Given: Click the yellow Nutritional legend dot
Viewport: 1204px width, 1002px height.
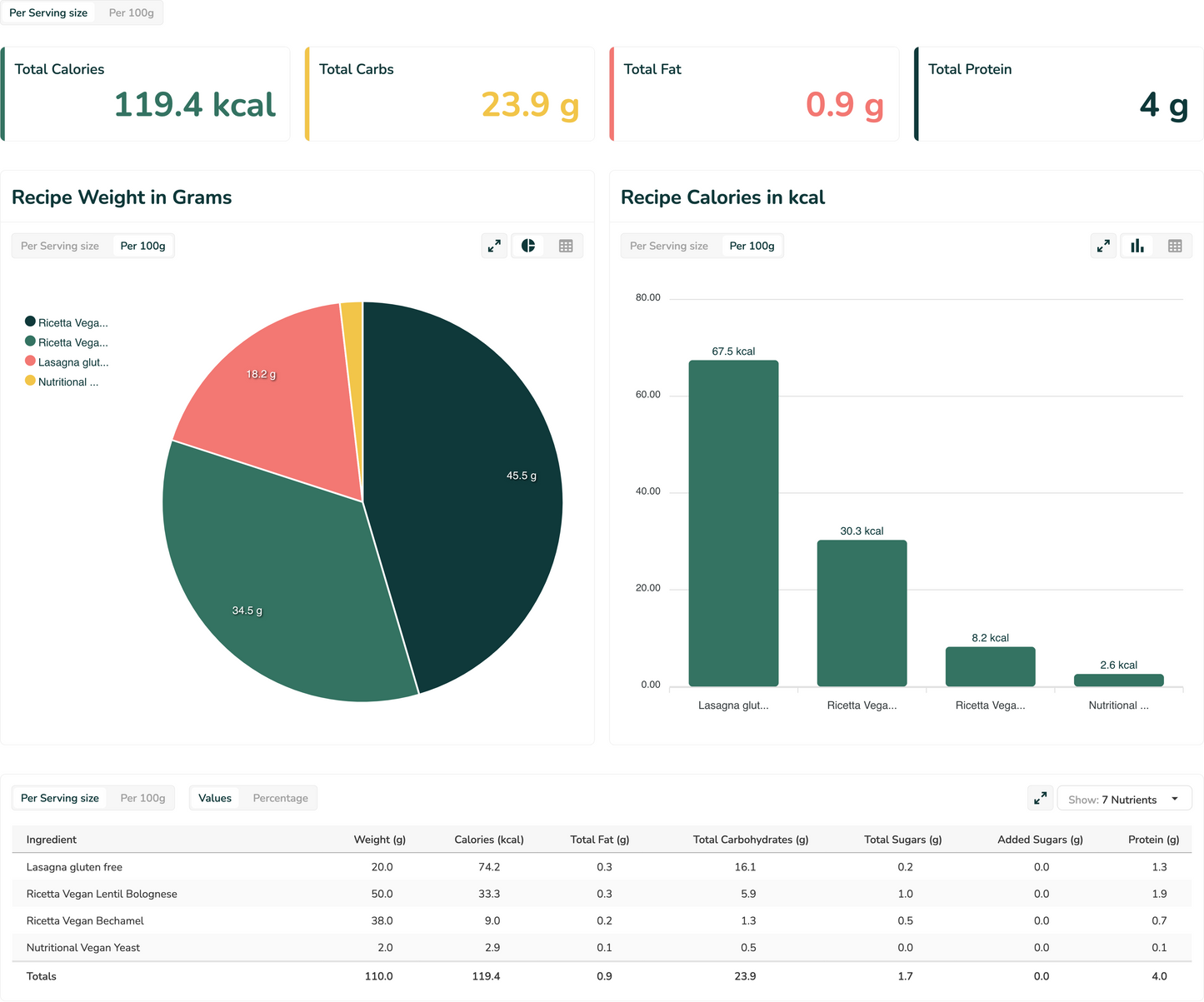Looking at the screenshot, I should (30, 381).
